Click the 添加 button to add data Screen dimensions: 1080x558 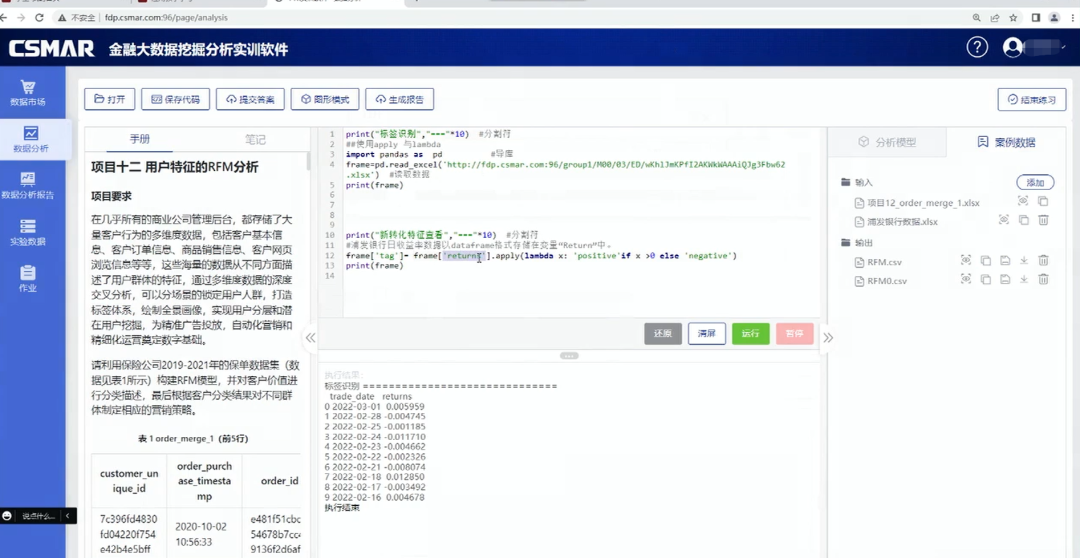pos(1035,182)
